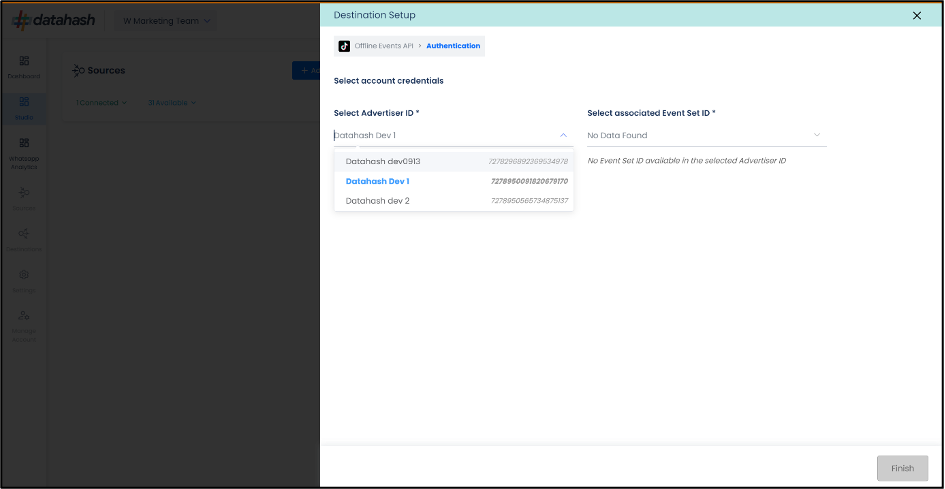Expand the Event Set ID dropdown chevron

(x=817, y=135)
